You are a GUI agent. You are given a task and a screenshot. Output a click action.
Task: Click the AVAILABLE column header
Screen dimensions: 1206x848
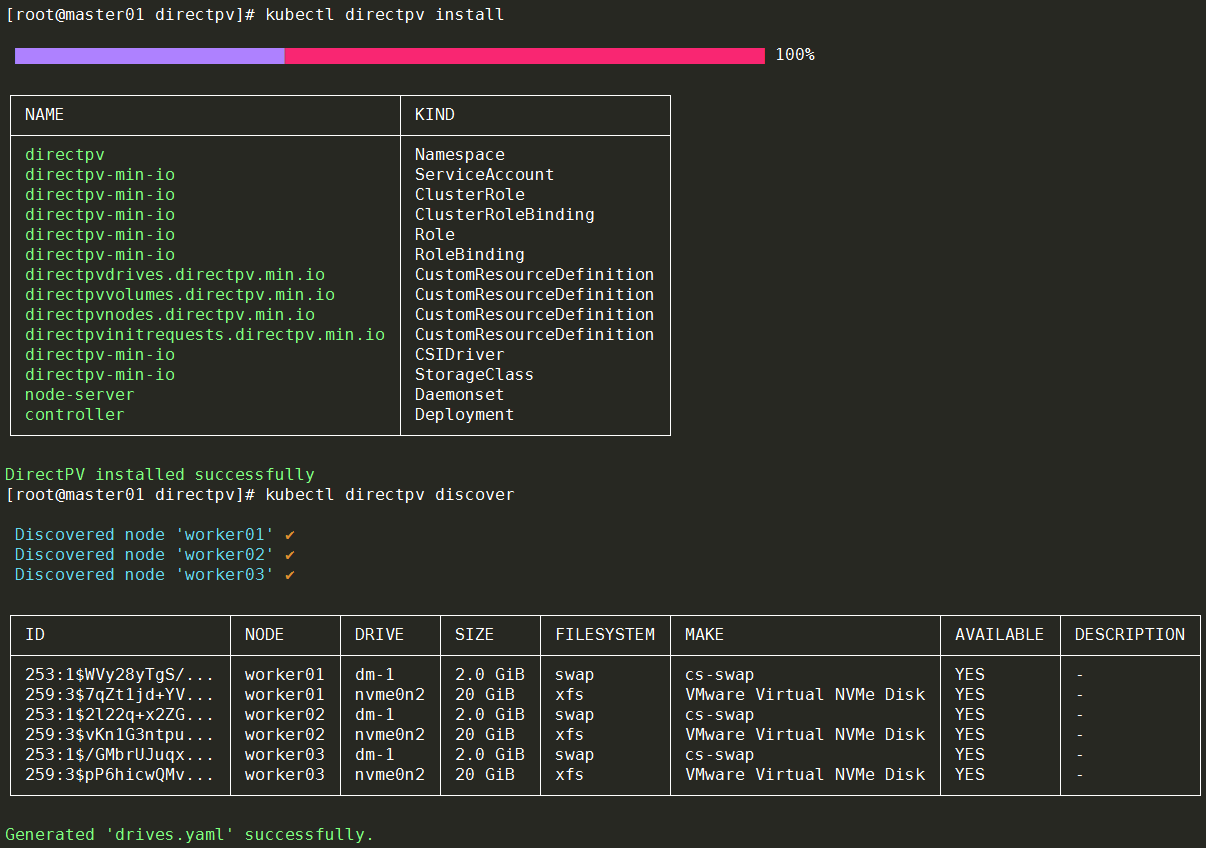[x=999, y=635]
